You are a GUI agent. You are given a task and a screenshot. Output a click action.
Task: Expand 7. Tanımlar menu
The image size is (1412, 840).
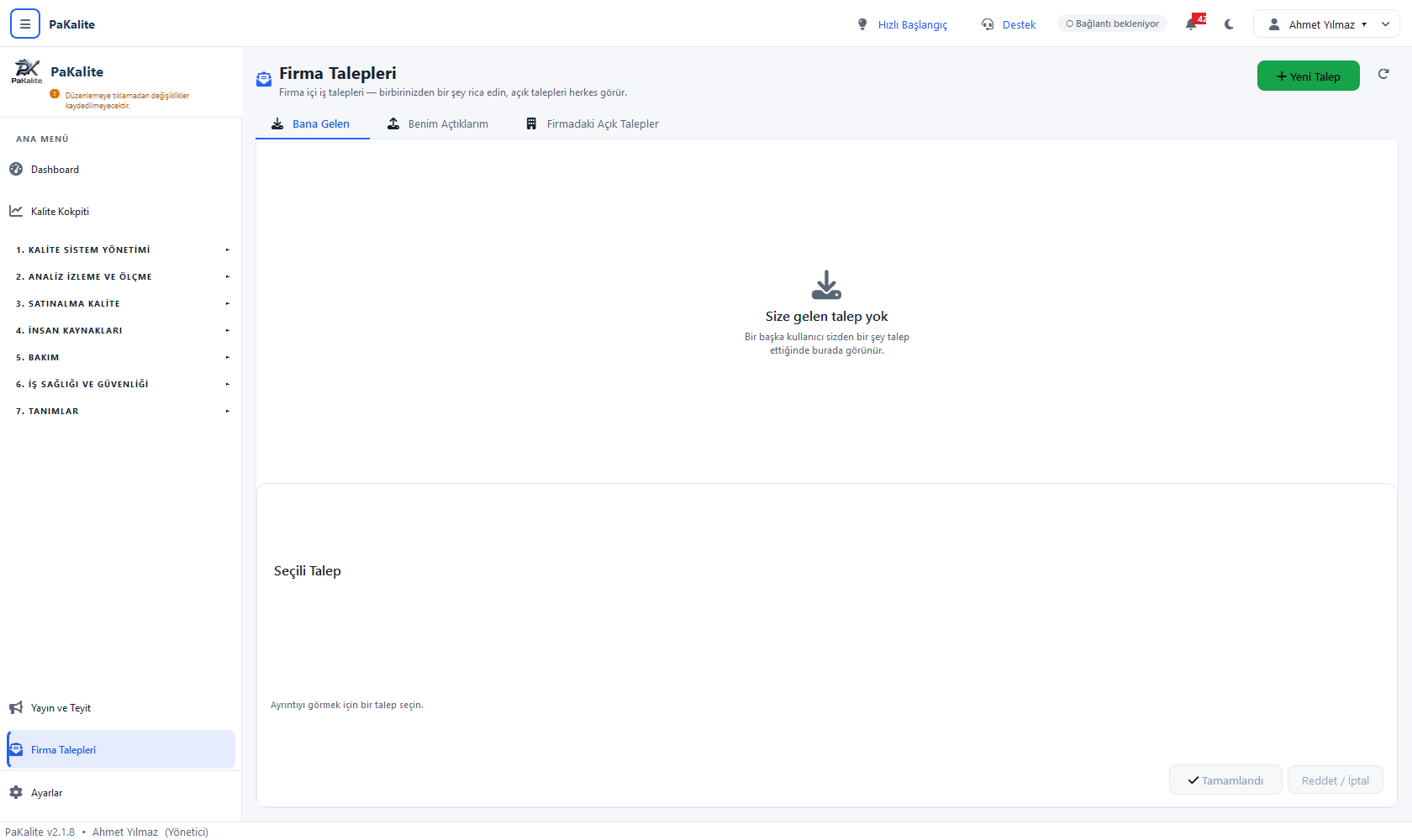[121, 411]
